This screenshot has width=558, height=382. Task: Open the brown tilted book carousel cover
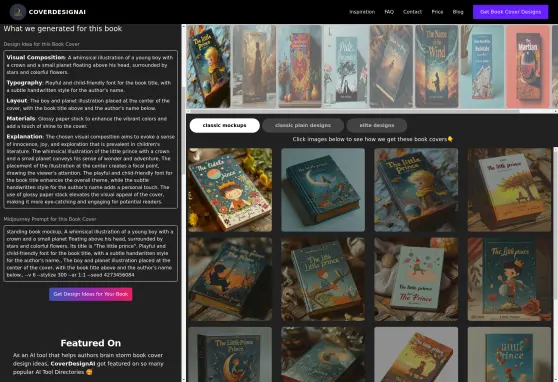(391, 66)
